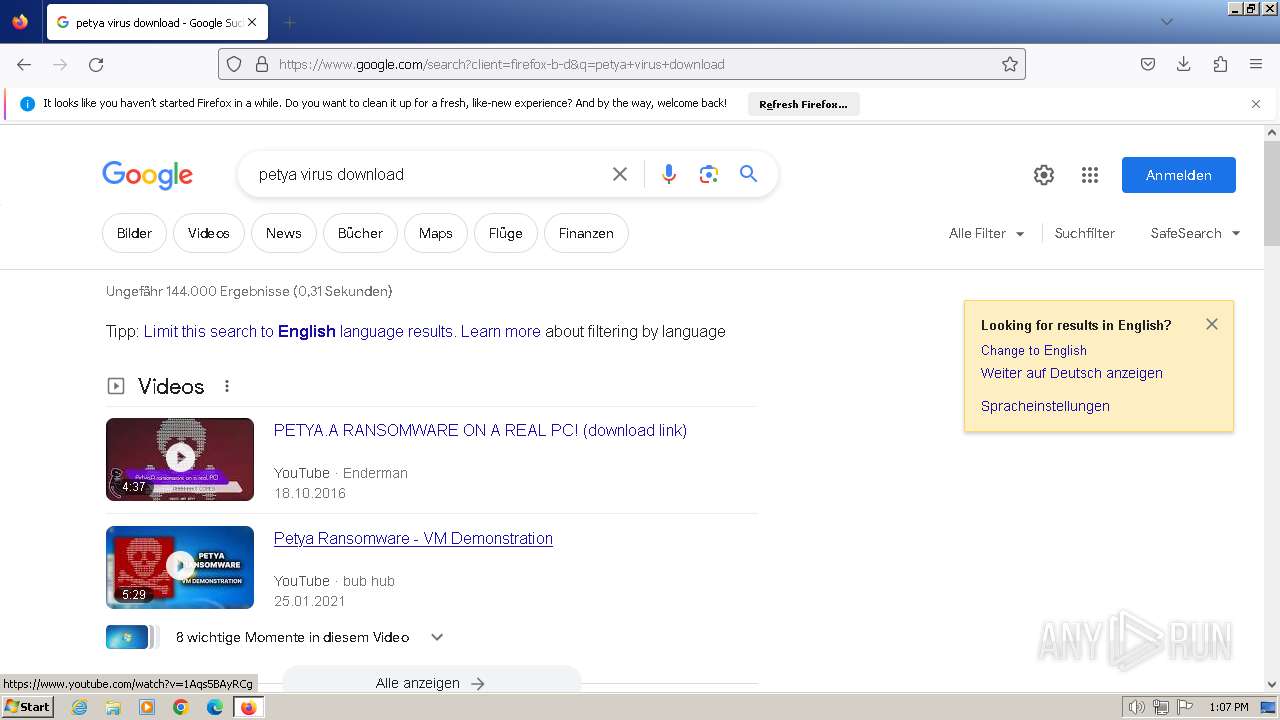Click the tracking protection shield icon

coord(234,64)
